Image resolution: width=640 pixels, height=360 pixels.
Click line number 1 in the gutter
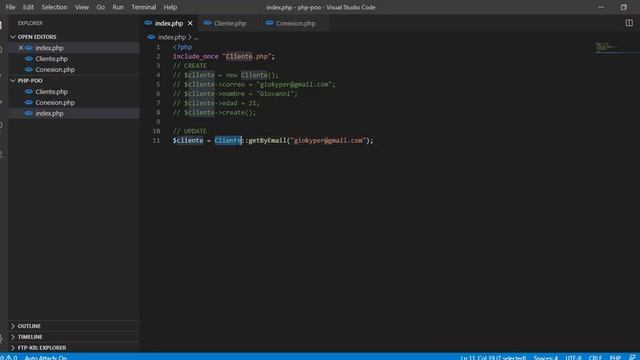click(158, 47)
